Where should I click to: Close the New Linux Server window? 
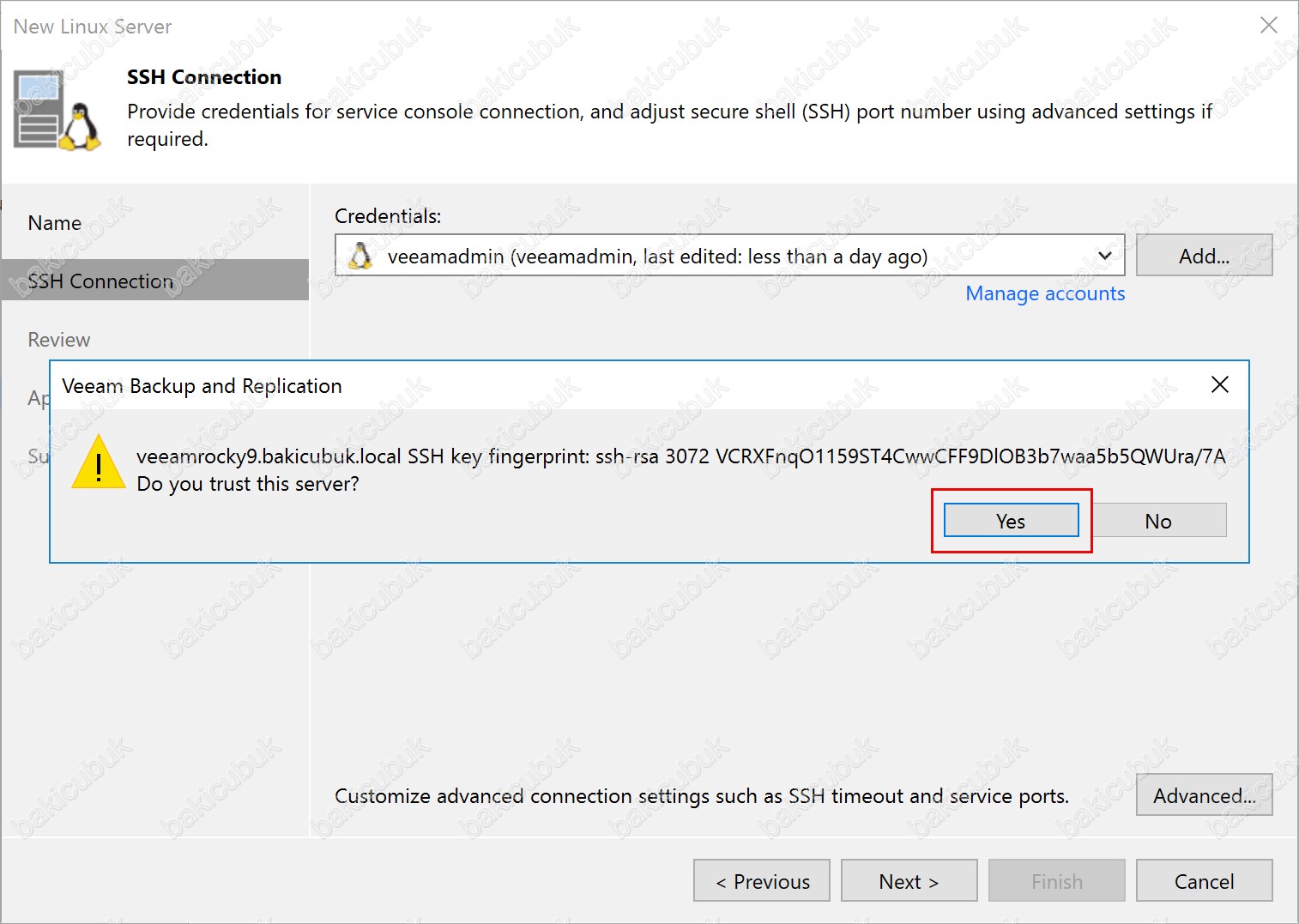[x=1268, y=26]
